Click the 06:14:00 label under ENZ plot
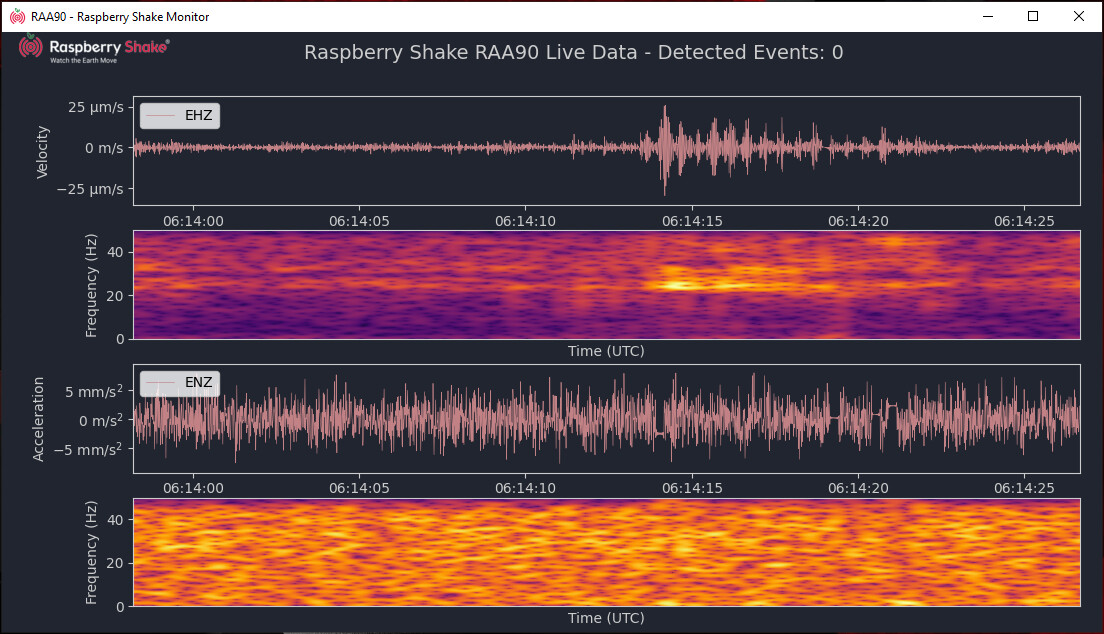 tap(193, 488)
